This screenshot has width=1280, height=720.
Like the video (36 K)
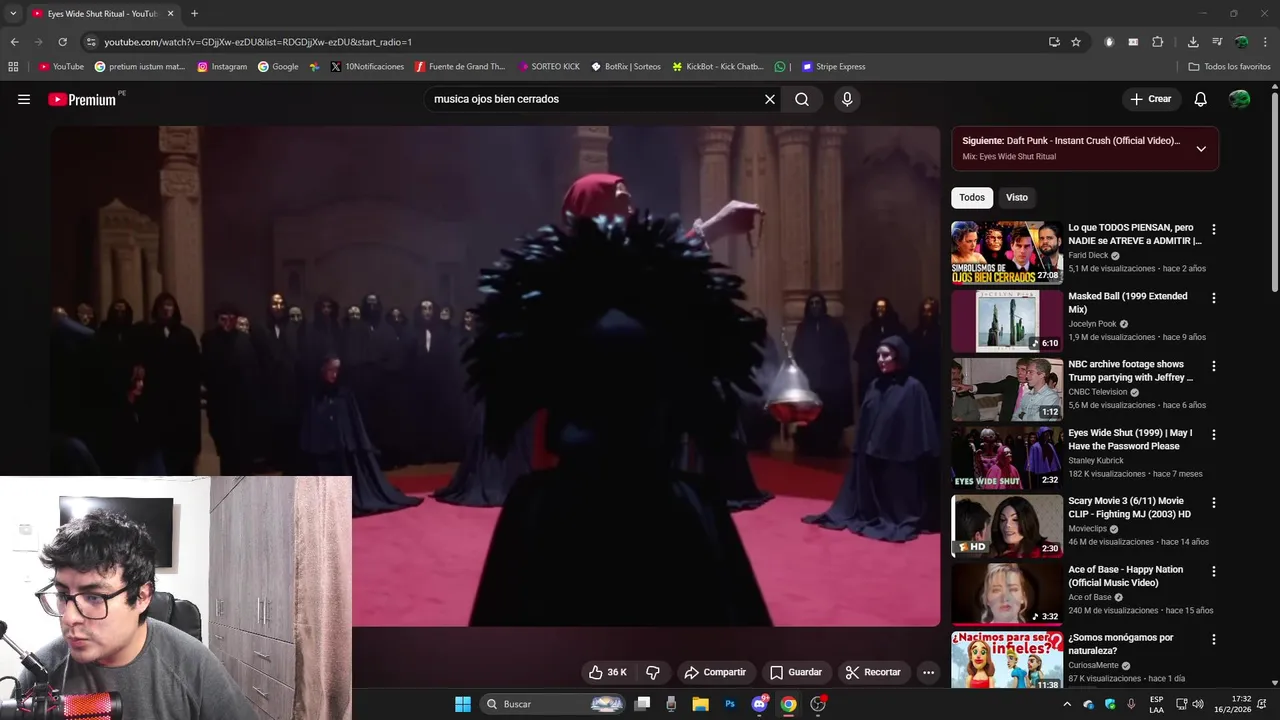tap(608, 672)
